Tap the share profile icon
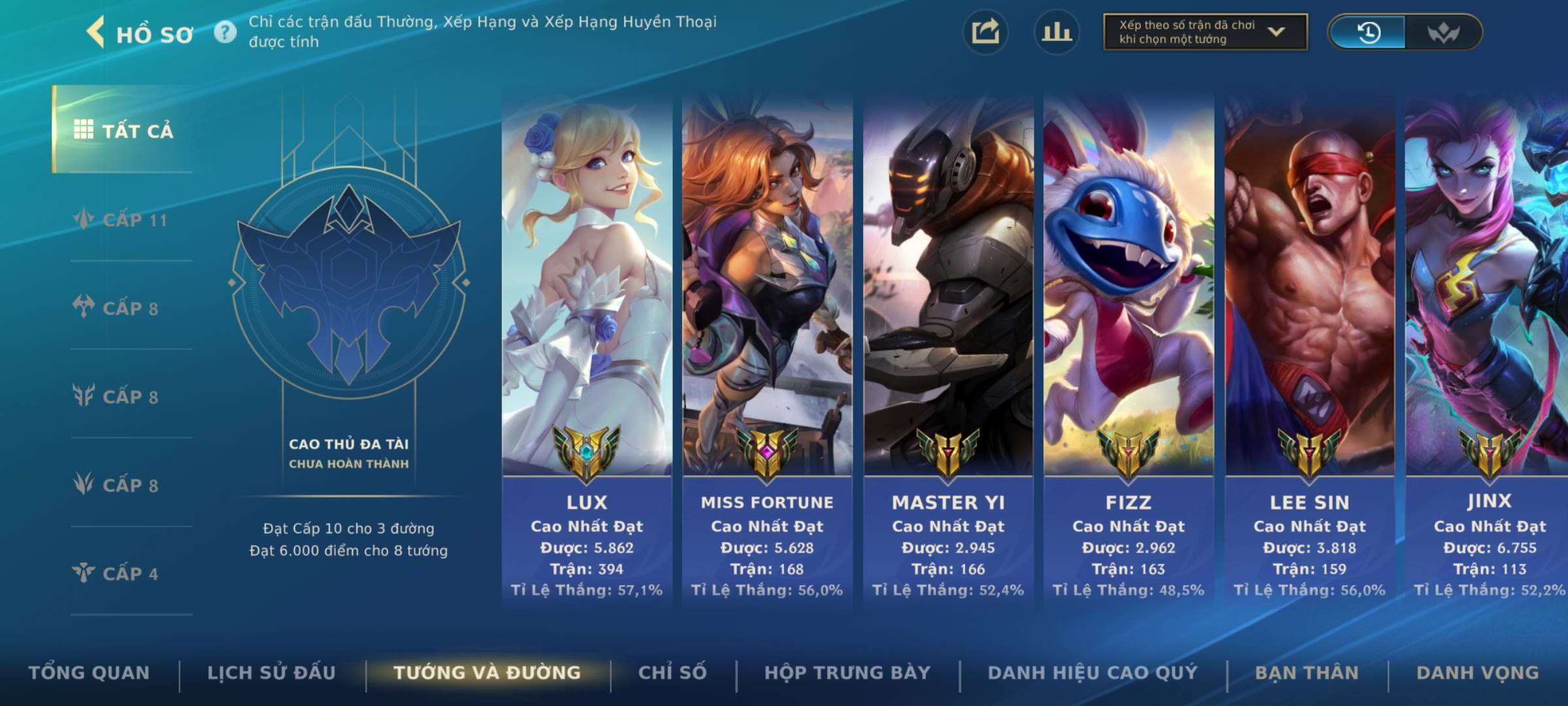1568x706 pixels. point(985,32)
